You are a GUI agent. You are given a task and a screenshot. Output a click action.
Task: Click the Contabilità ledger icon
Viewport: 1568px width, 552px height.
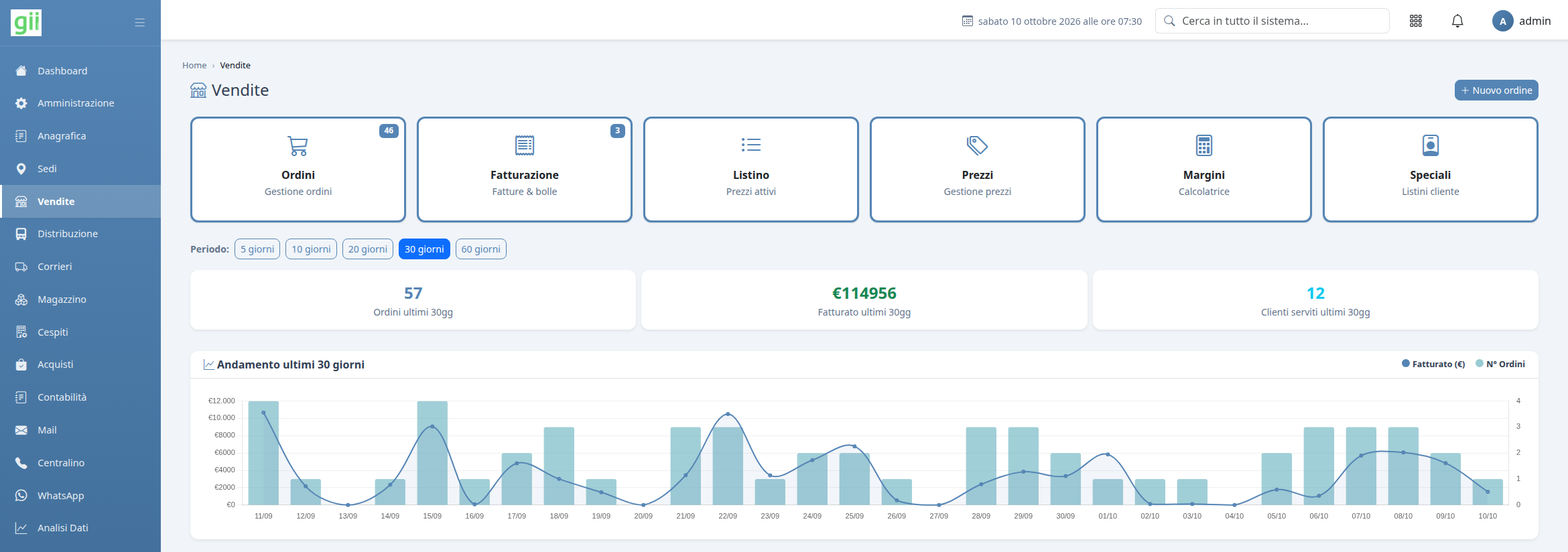pyautogui.click(x=21, y=397)
